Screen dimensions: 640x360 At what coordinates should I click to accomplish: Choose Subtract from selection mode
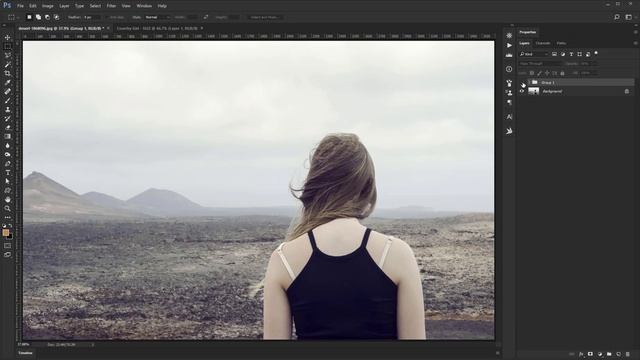coord(47,17)
